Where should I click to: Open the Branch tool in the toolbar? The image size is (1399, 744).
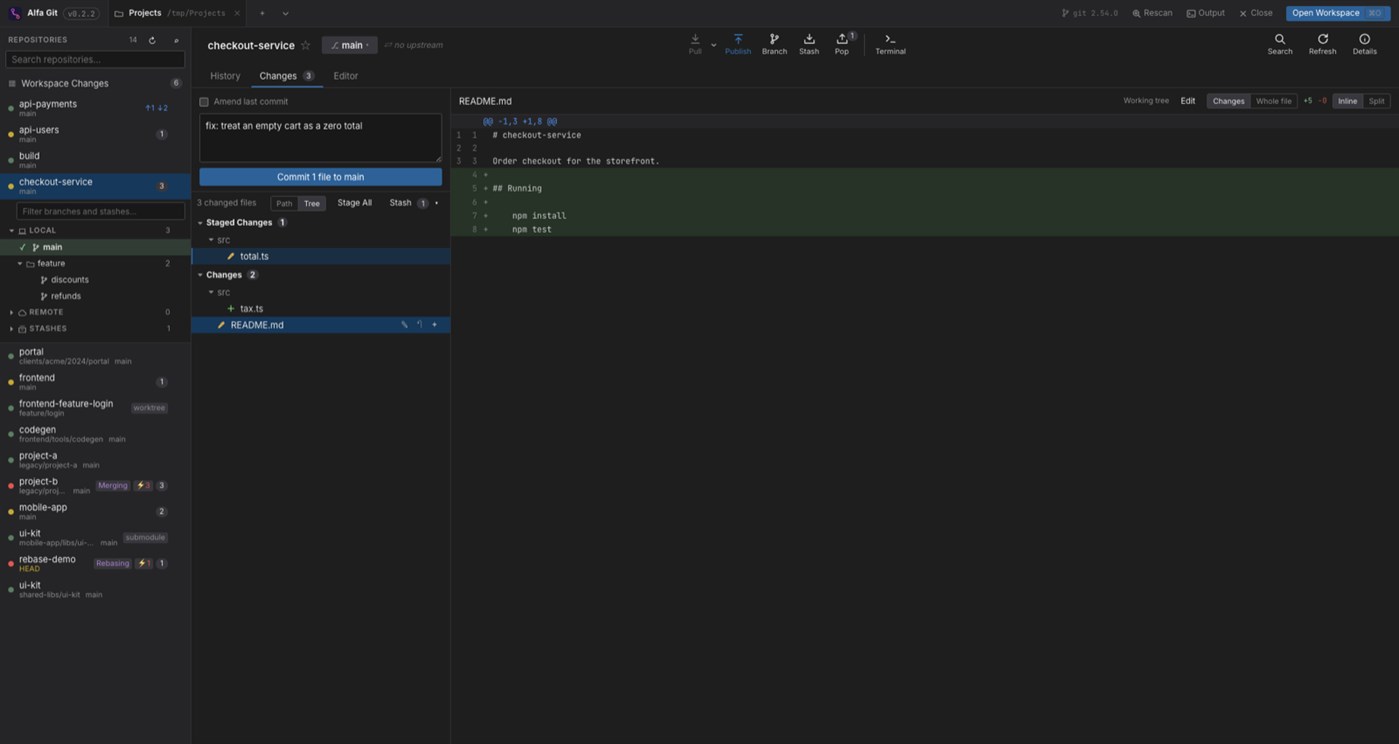pos(774,44)
